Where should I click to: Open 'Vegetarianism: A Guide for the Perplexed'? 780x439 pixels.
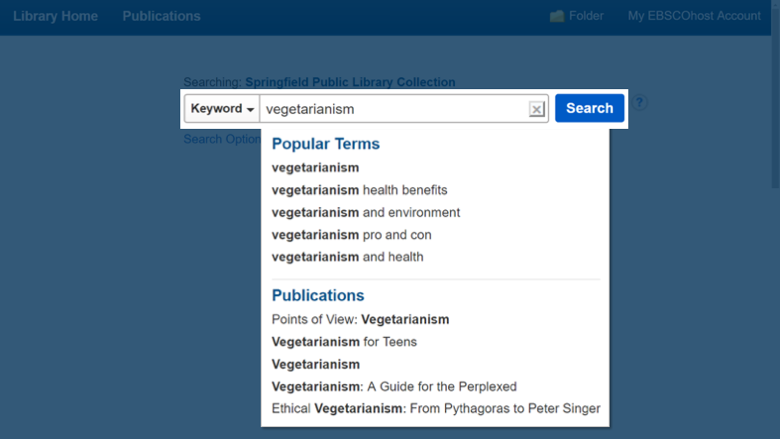tap(394, 386)
